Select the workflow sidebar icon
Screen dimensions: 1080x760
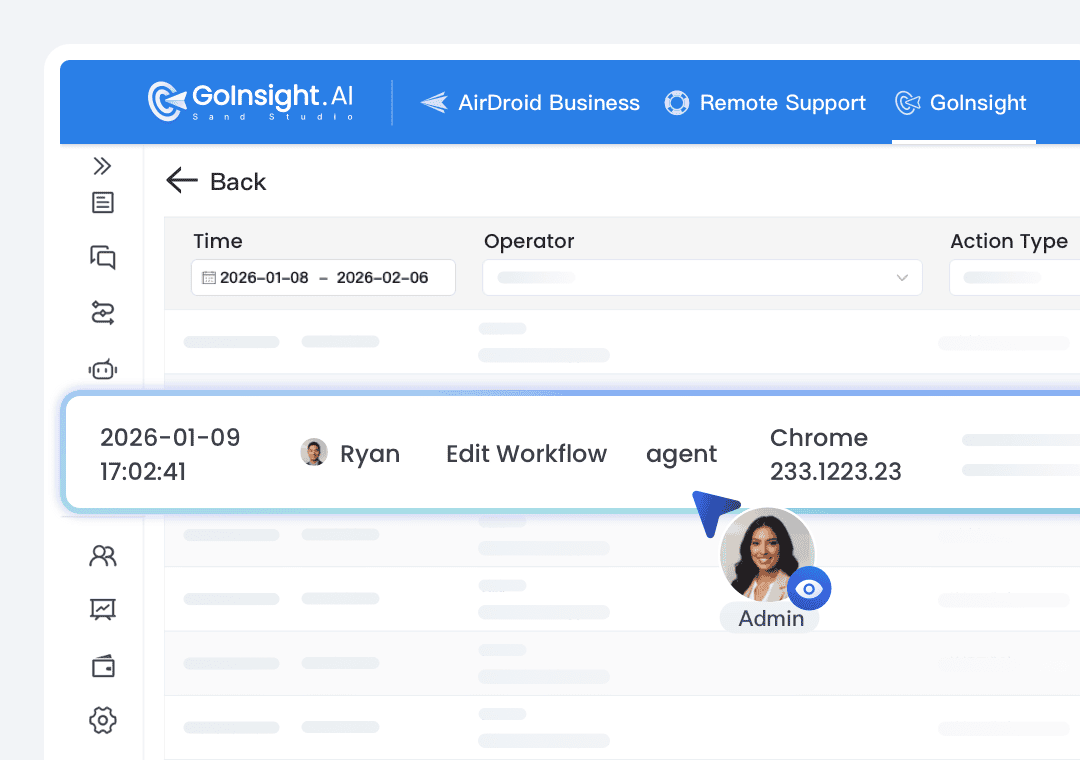pyautogui.click(x=102, y=314)
